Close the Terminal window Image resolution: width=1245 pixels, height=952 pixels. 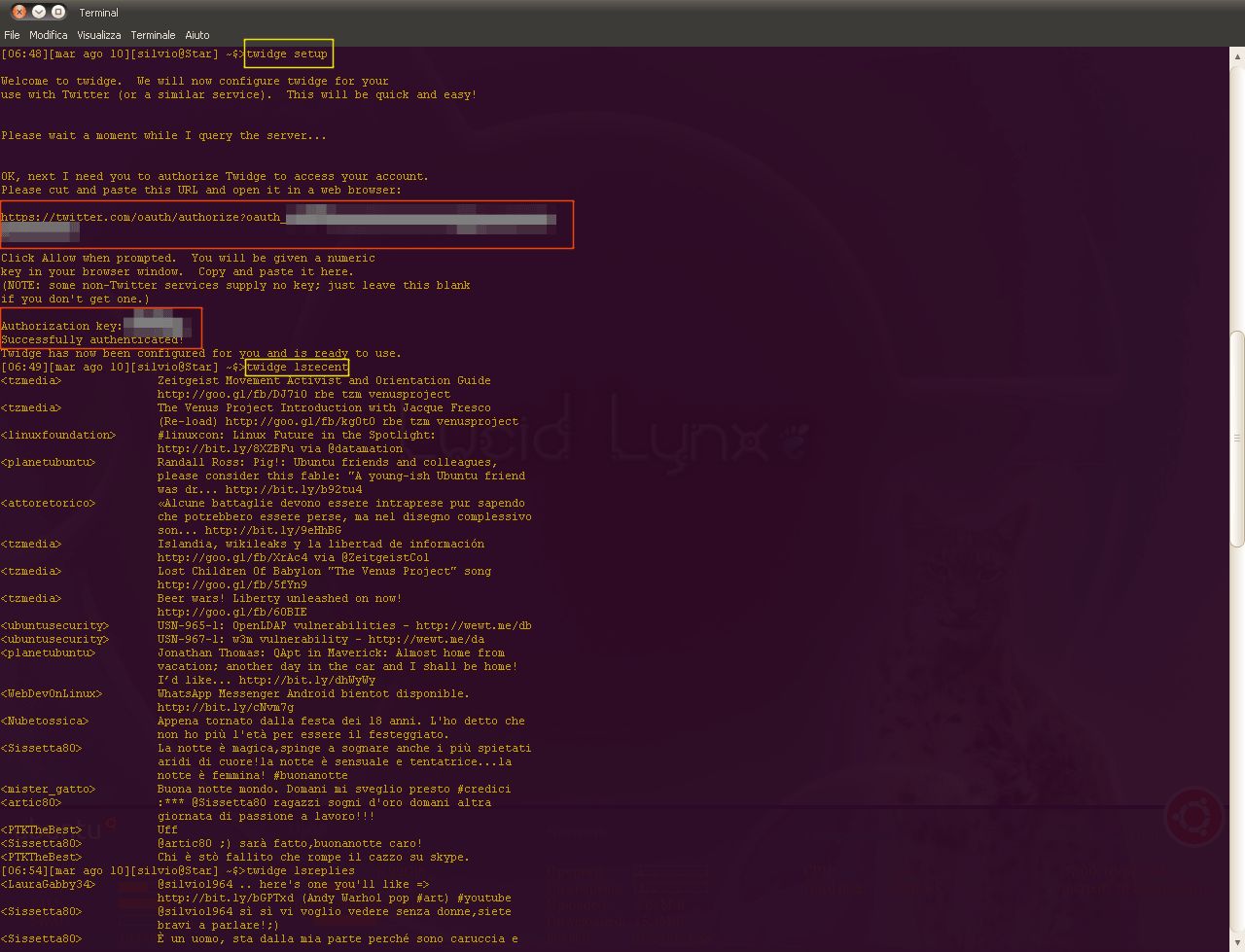tap(19, 12)
